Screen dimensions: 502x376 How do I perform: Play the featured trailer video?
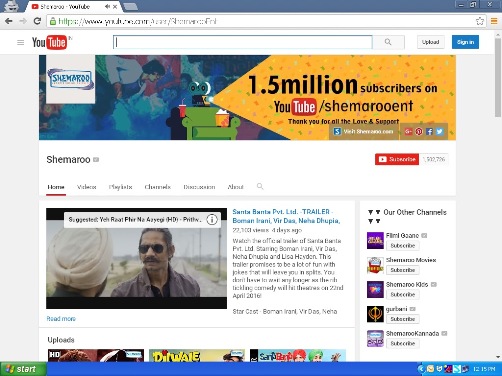136,258
